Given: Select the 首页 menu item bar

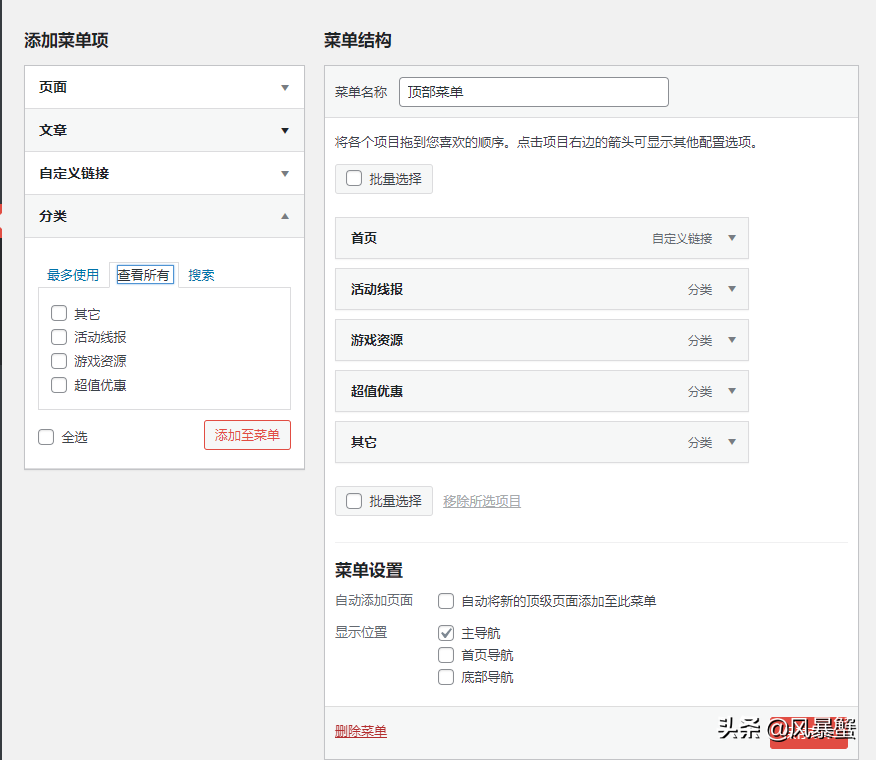Looking at the screenshot, I should 541,238.
